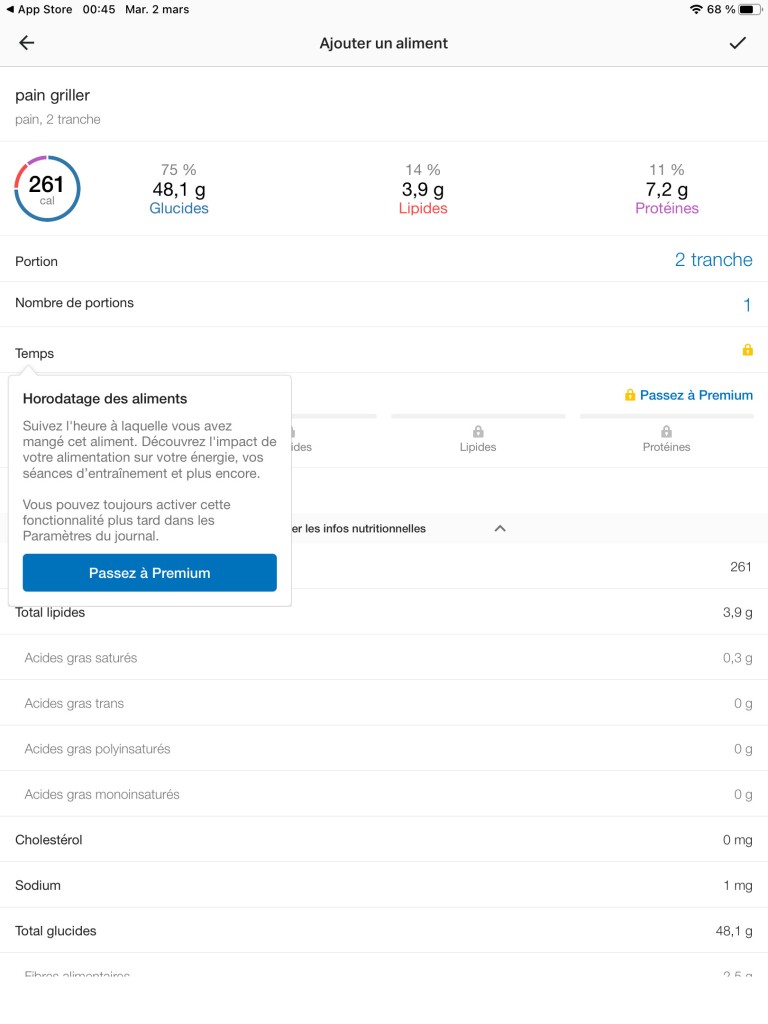Tap the lock icon above Lipides goal
This screenshot has width=768, height=1024.
pos(478,432)
